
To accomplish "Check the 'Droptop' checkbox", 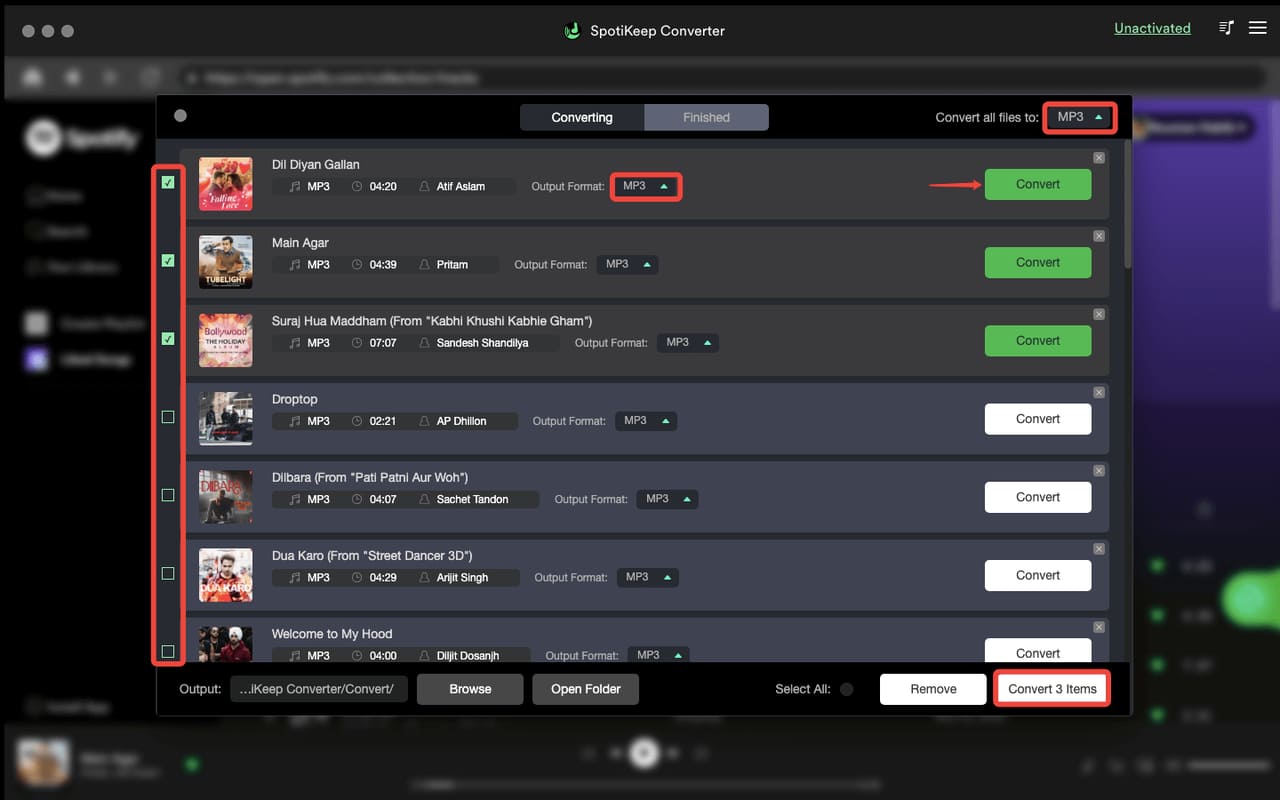I will click(x=168, y=417).
